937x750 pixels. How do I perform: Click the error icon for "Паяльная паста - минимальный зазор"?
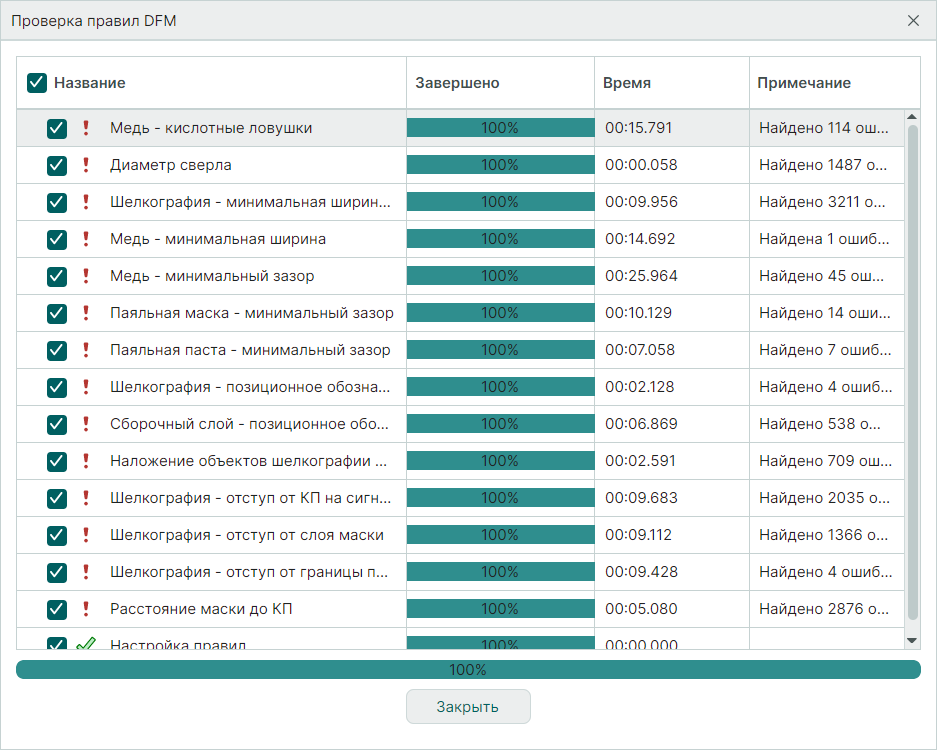tap(86, 350)
